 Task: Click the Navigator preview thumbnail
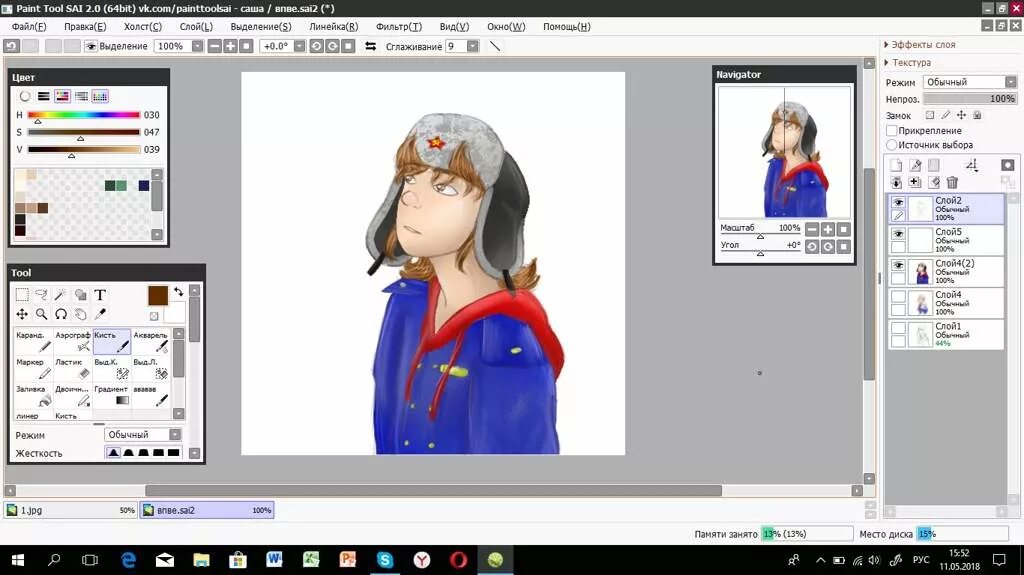[x=784, y=152]
